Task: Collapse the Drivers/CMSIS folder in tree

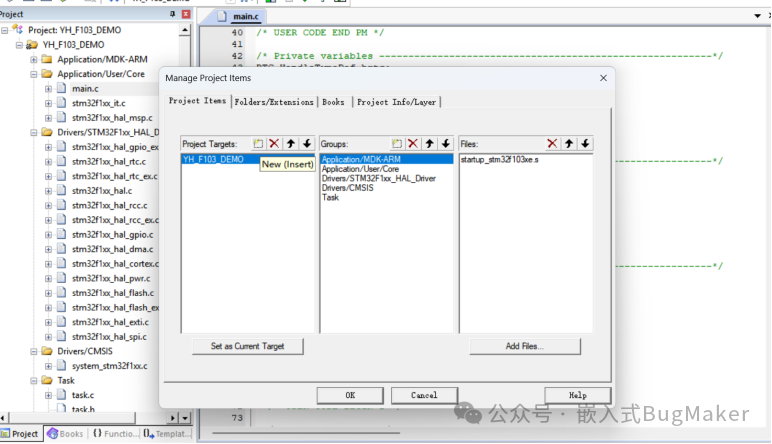Action: coord(34,352)
